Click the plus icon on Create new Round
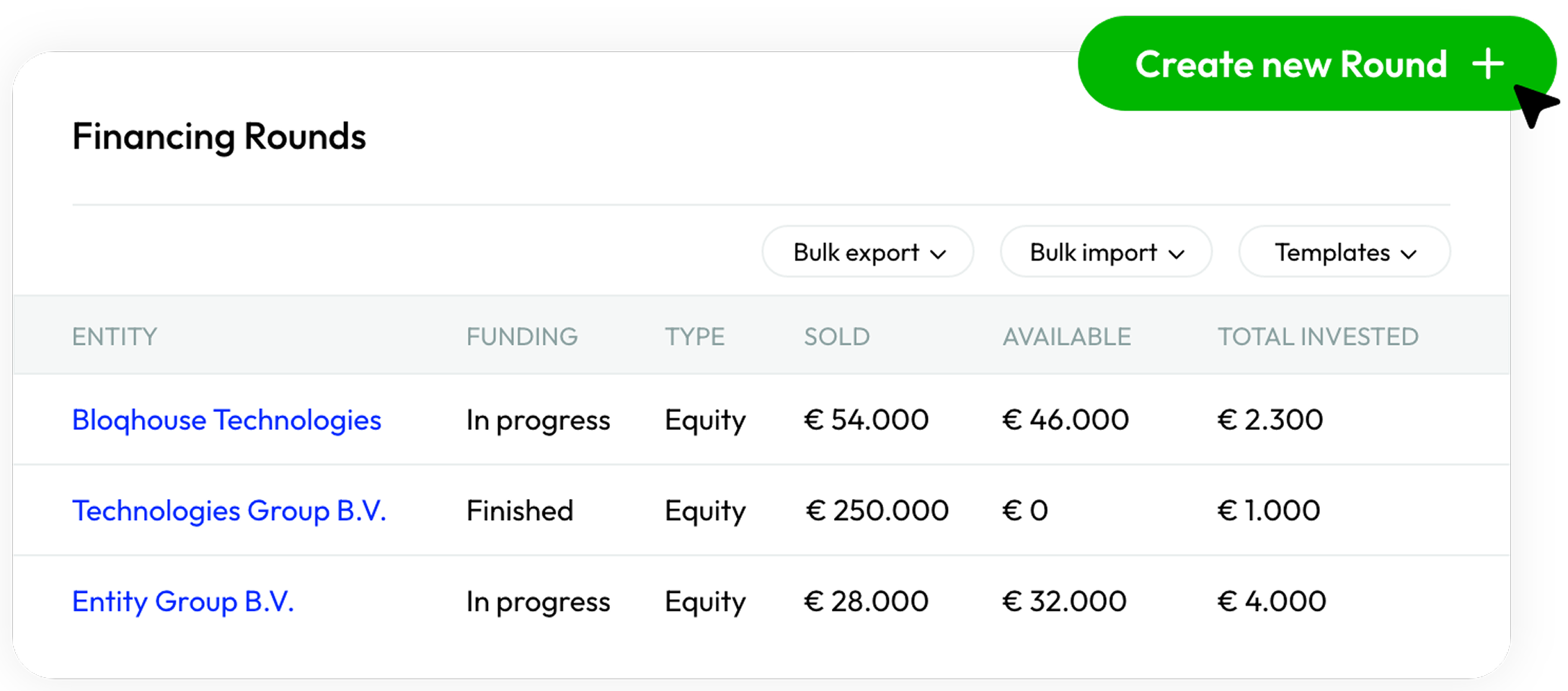 [x=1487, y=64]
